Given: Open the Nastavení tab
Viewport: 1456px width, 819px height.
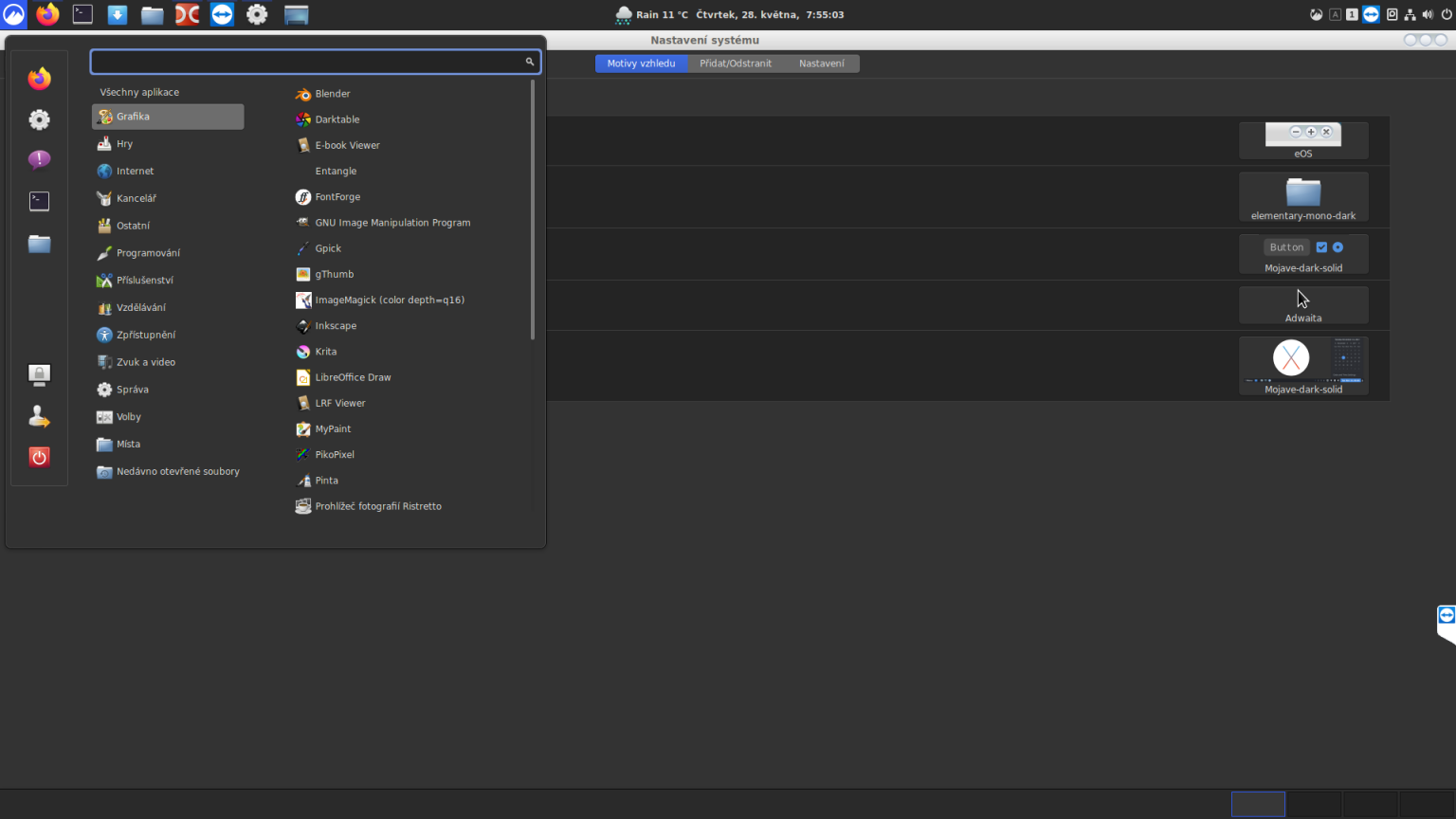Looking at the screenshot, I should (x=822, y=64).
